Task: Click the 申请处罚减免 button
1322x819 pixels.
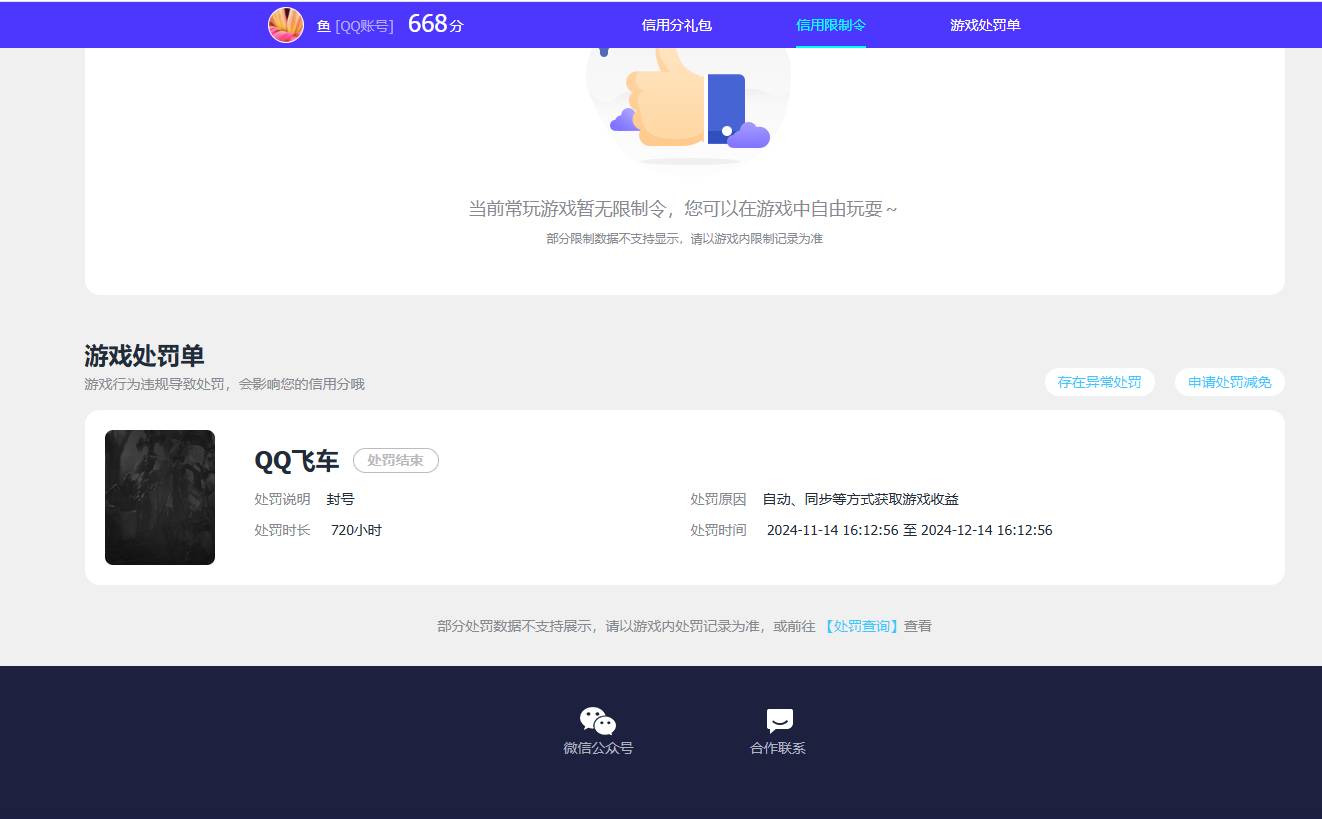Action: (1229, 382)
